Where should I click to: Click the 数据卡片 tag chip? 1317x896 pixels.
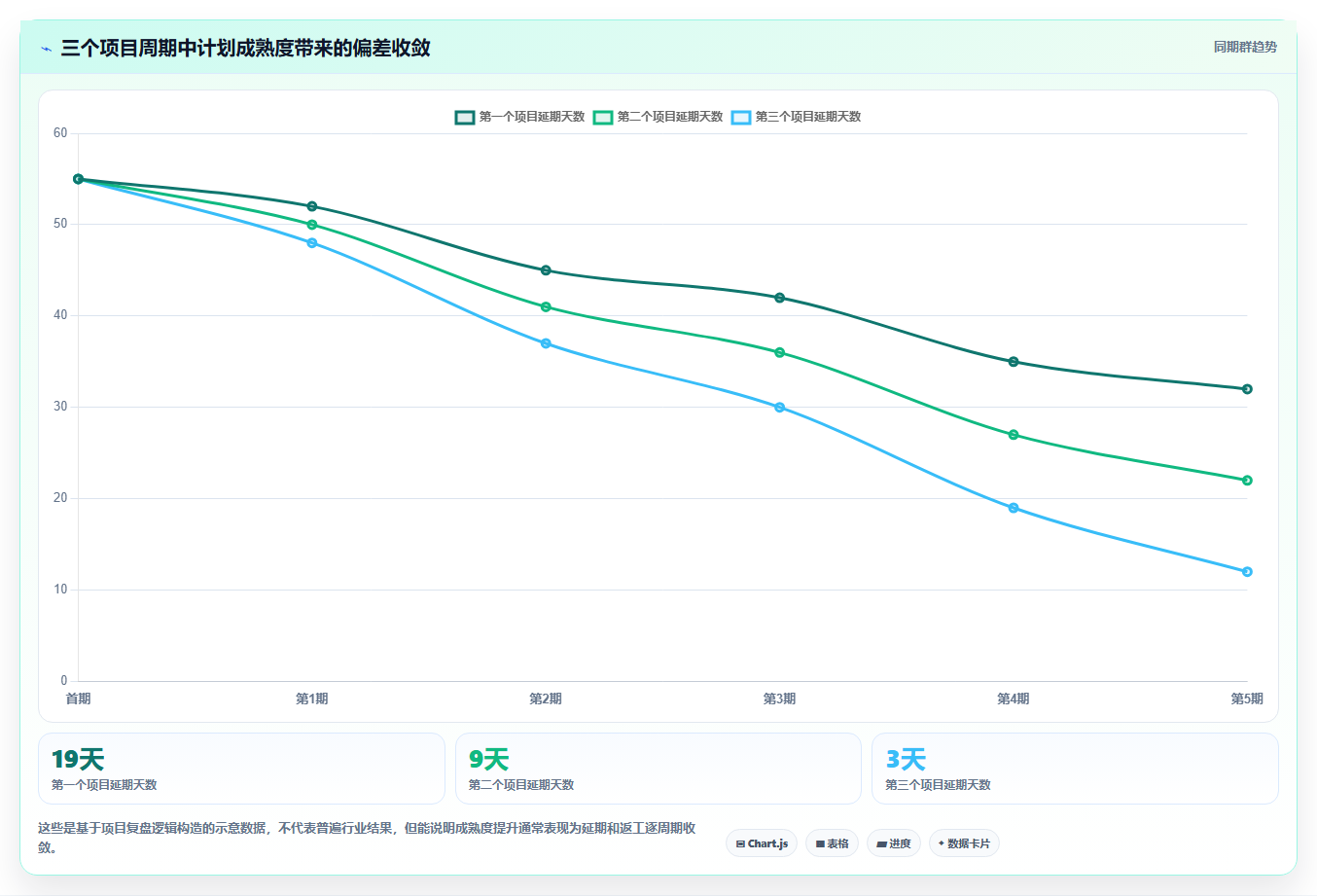[x=964, y=843]
